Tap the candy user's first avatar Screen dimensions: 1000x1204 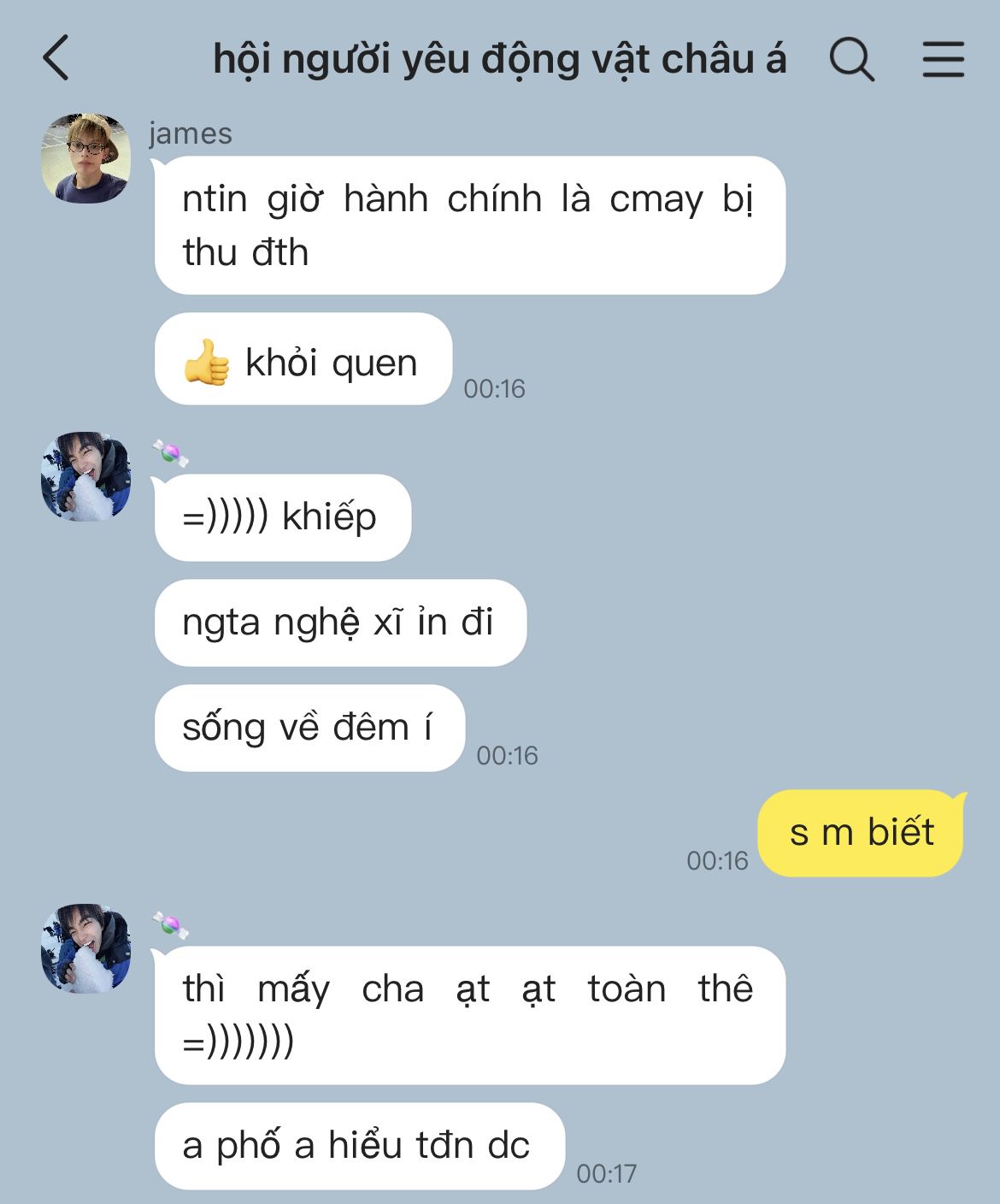point(85,476)
